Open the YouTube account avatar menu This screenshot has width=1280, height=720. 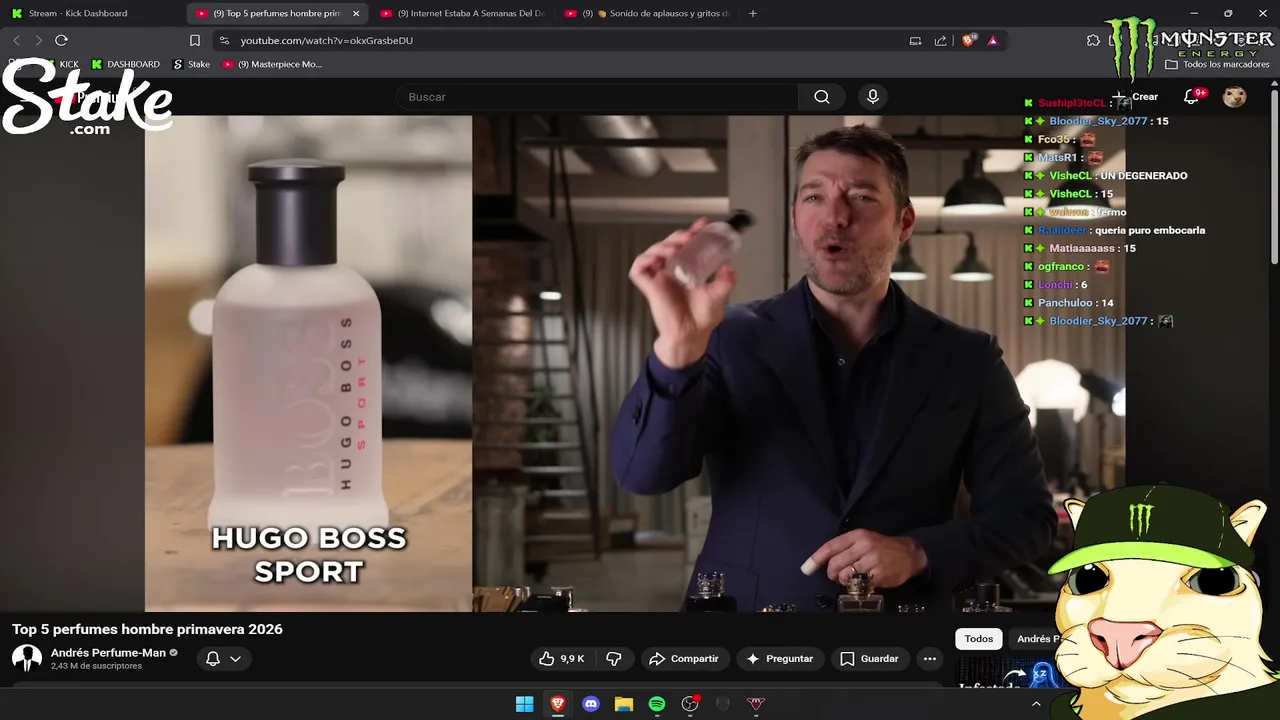(1235, 97)
